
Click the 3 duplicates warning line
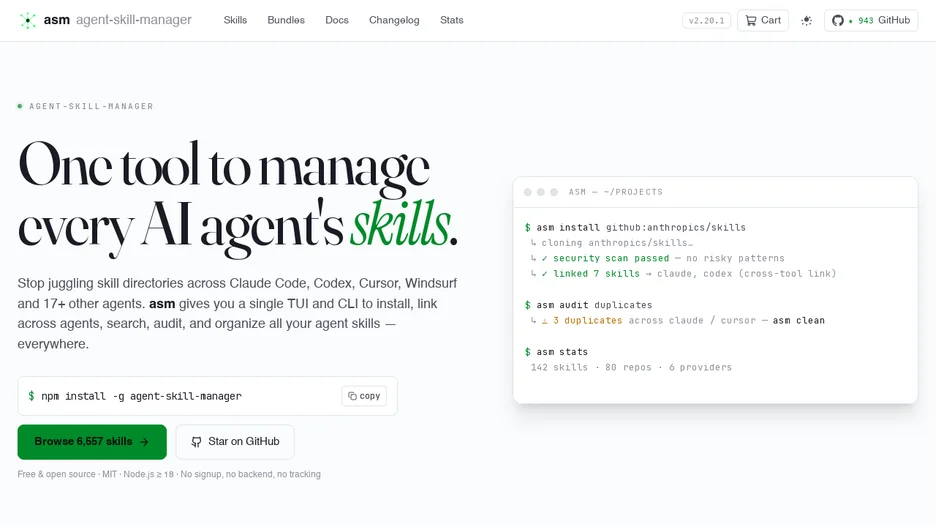point(678,320)
